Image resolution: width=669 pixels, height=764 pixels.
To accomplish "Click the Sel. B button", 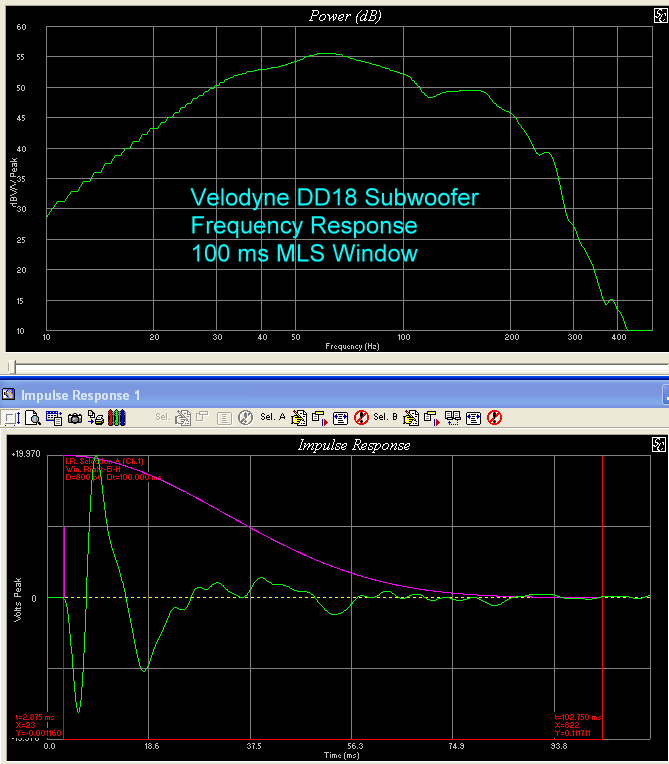I will point(386,417).
